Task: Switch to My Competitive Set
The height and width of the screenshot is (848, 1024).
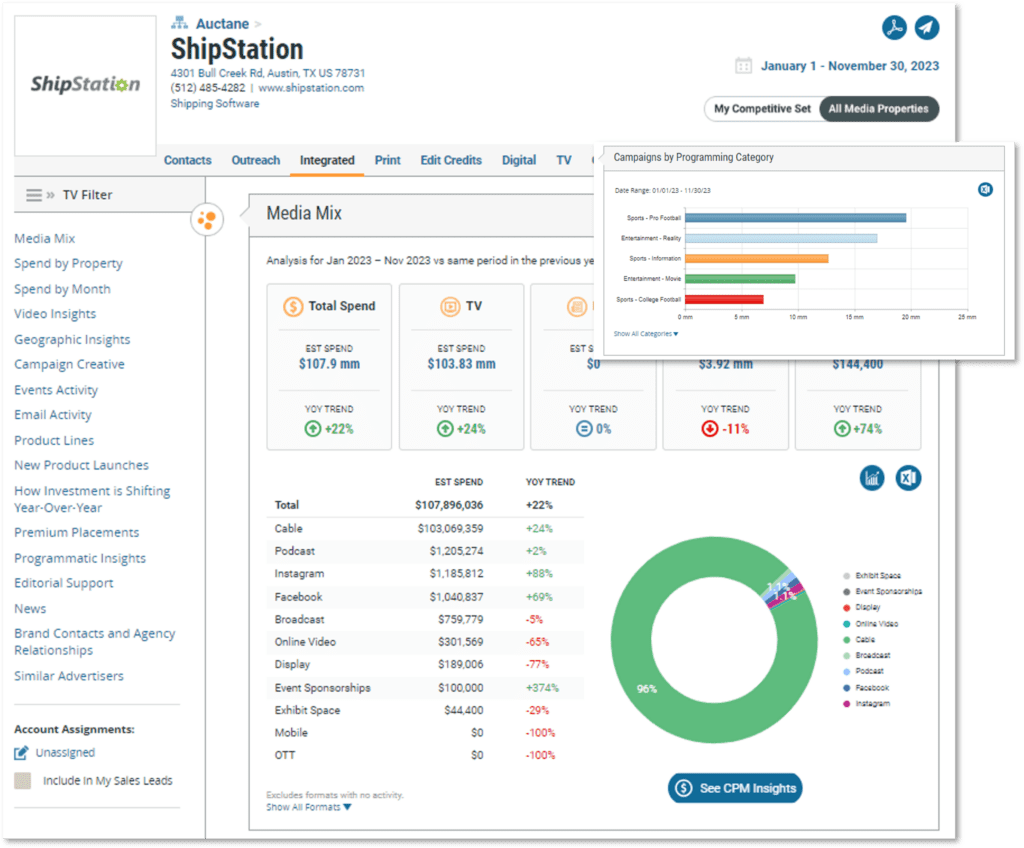Action: (x=762, y=108)
